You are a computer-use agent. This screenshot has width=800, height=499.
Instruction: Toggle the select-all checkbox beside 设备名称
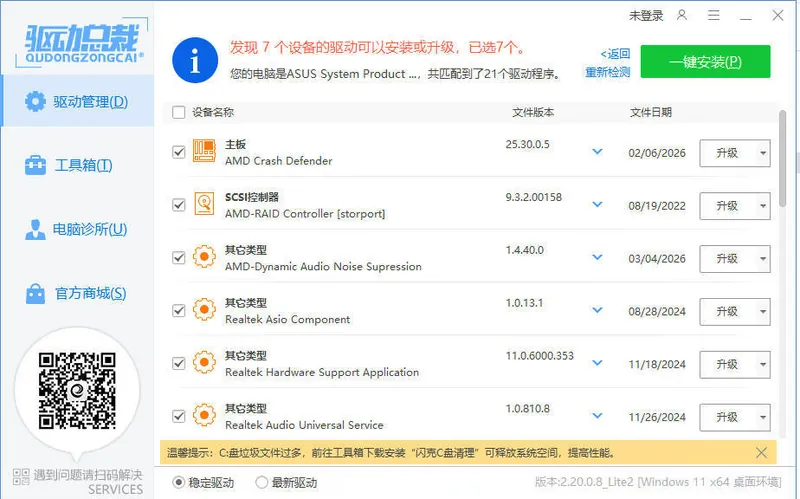(x=179, y=112)
